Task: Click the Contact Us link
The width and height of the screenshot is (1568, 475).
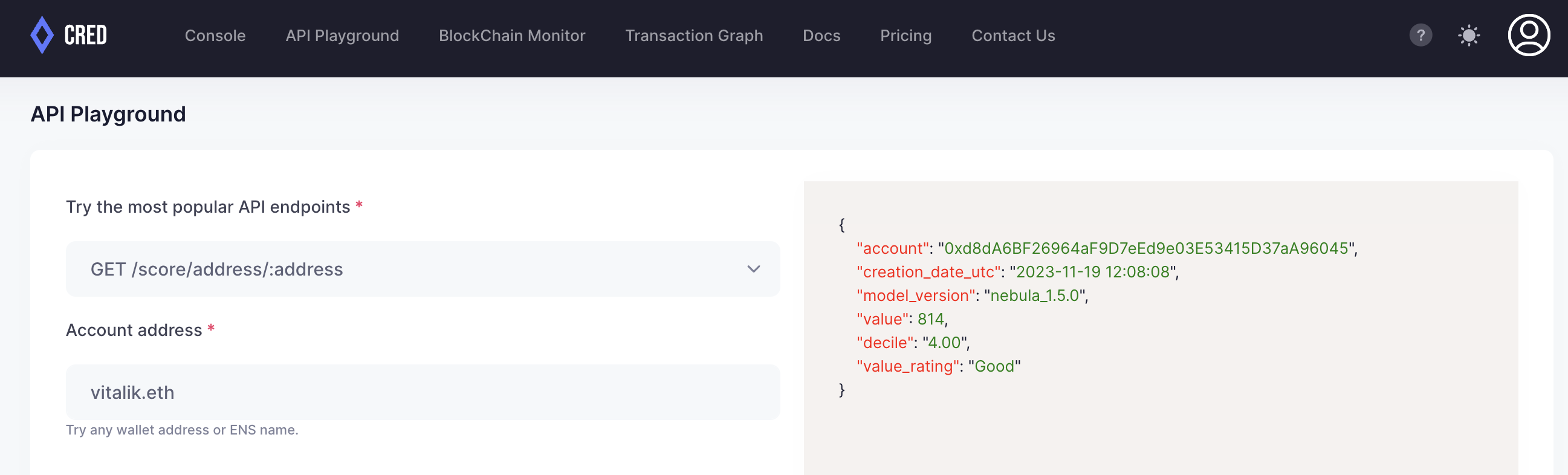Action: point(1013,36)
